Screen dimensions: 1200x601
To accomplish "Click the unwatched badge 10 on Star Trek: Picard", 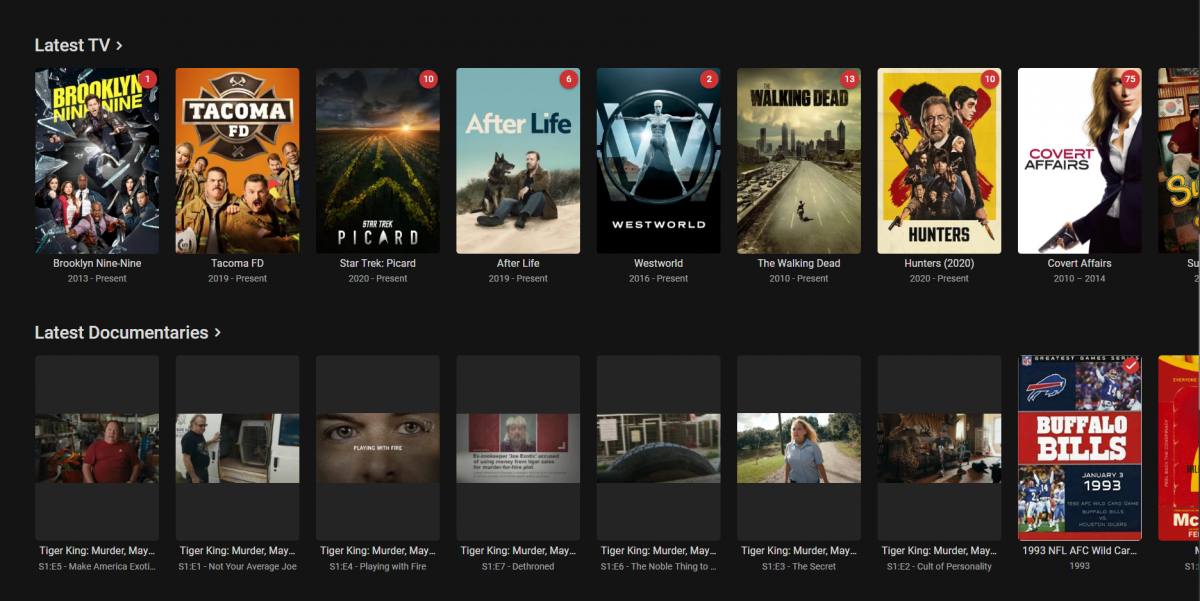I will point(428,79).
